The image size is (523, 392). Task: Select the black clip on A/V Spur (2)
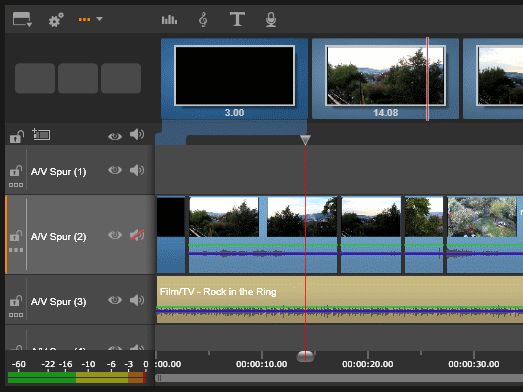[171, 235]
